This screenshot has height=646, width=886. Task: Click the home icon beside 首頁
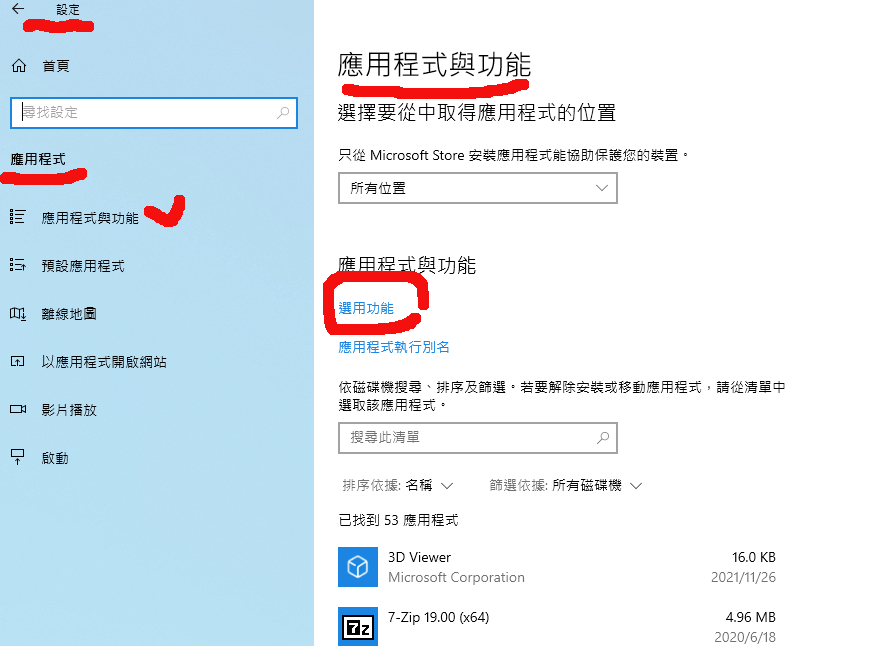pos(19,66)
